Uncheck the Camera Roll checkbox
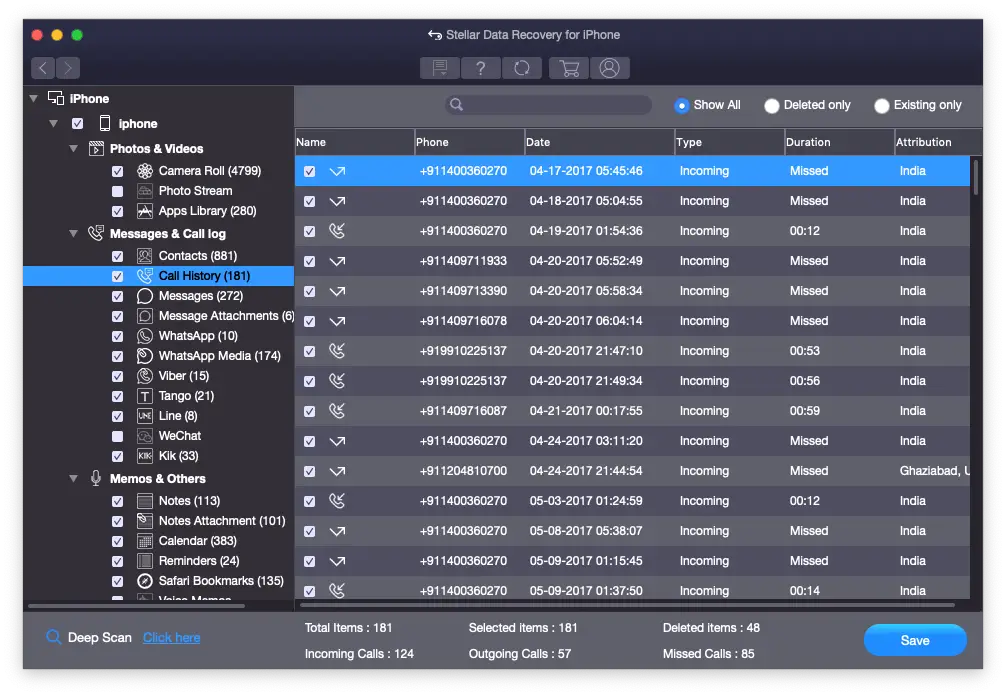This screenshot has width=1006, height=696. tap(117, 171)
